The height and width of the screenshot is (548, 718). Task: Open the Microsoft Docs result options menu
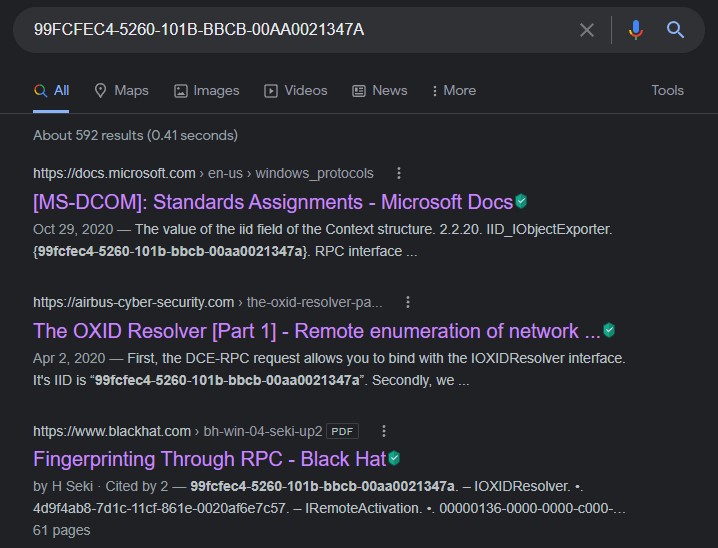tap(399, 173)
